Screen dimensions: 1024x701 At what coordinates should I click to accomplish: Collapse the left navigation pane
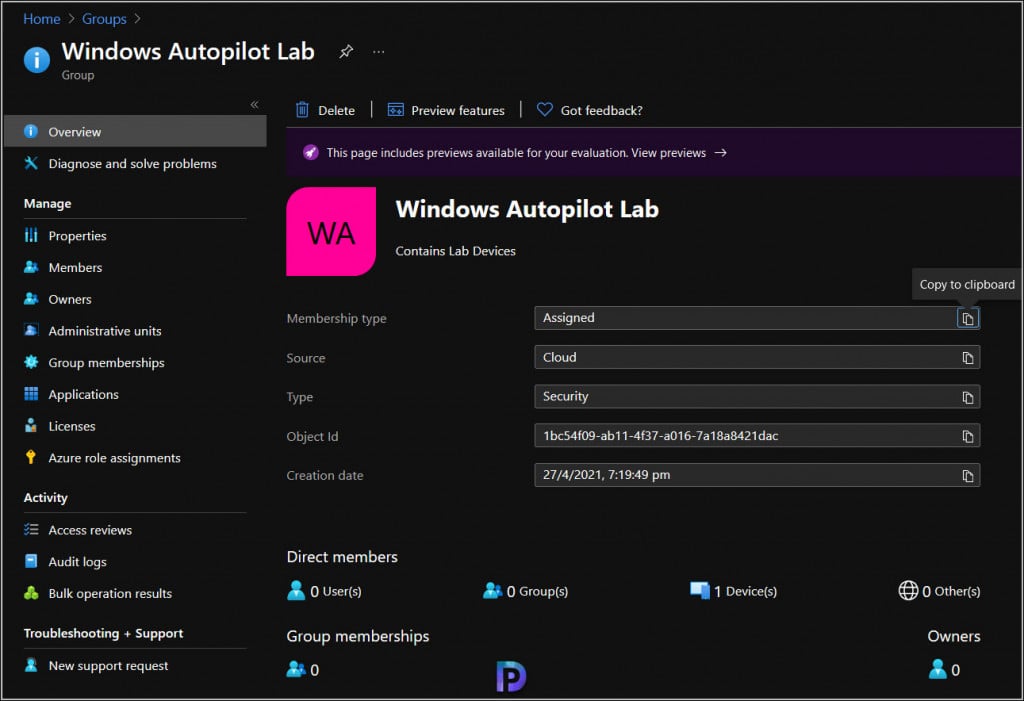(255, 105)
